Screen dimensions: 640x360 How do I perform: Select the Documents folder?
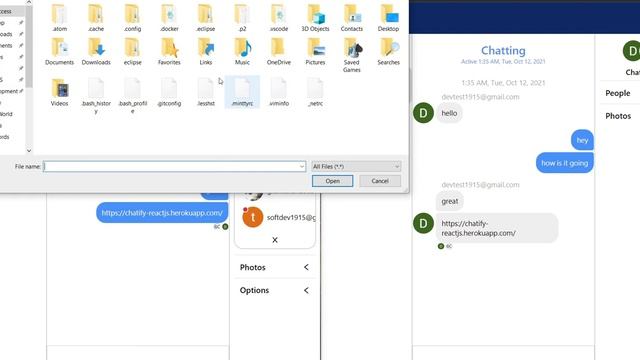(60, 52)
